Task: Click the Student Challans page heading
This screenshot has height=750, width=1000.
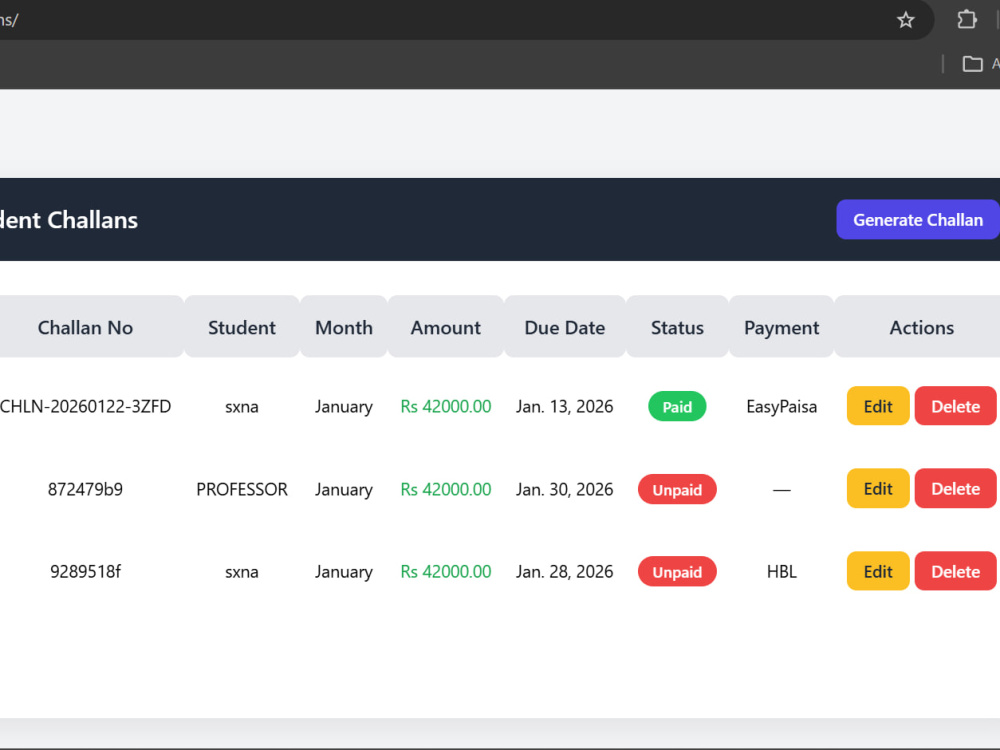Action: 69,219
